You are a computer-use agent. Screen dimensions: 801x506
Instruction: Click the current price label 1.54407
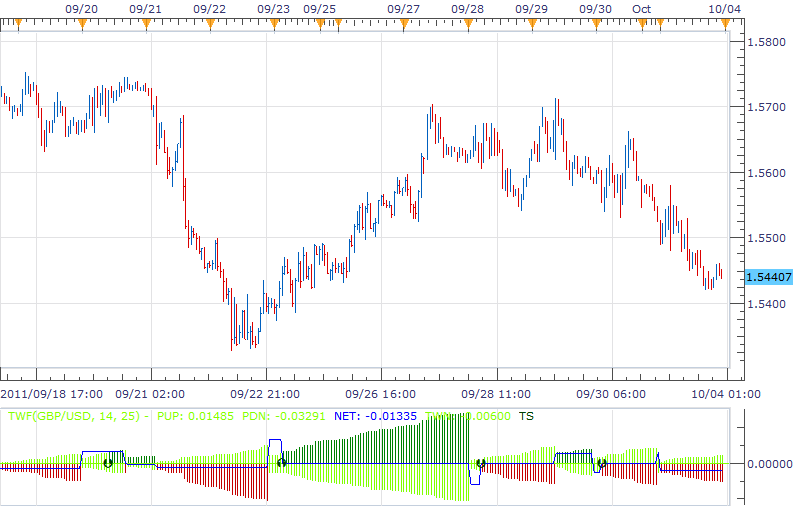pos(769,277)
